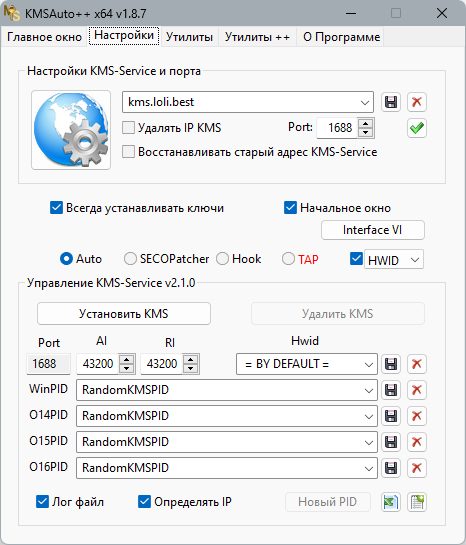This screenshot has height=545, width=466.
Task: Expand the kms.loli.best server dropdown
Action: (x=365, y=103)
